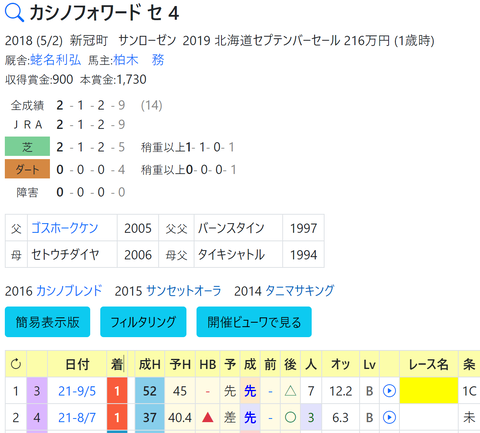Click the purple frame number 4 cell
The height and width of the screenshot is (433, 480).
[x=37, y=417]
